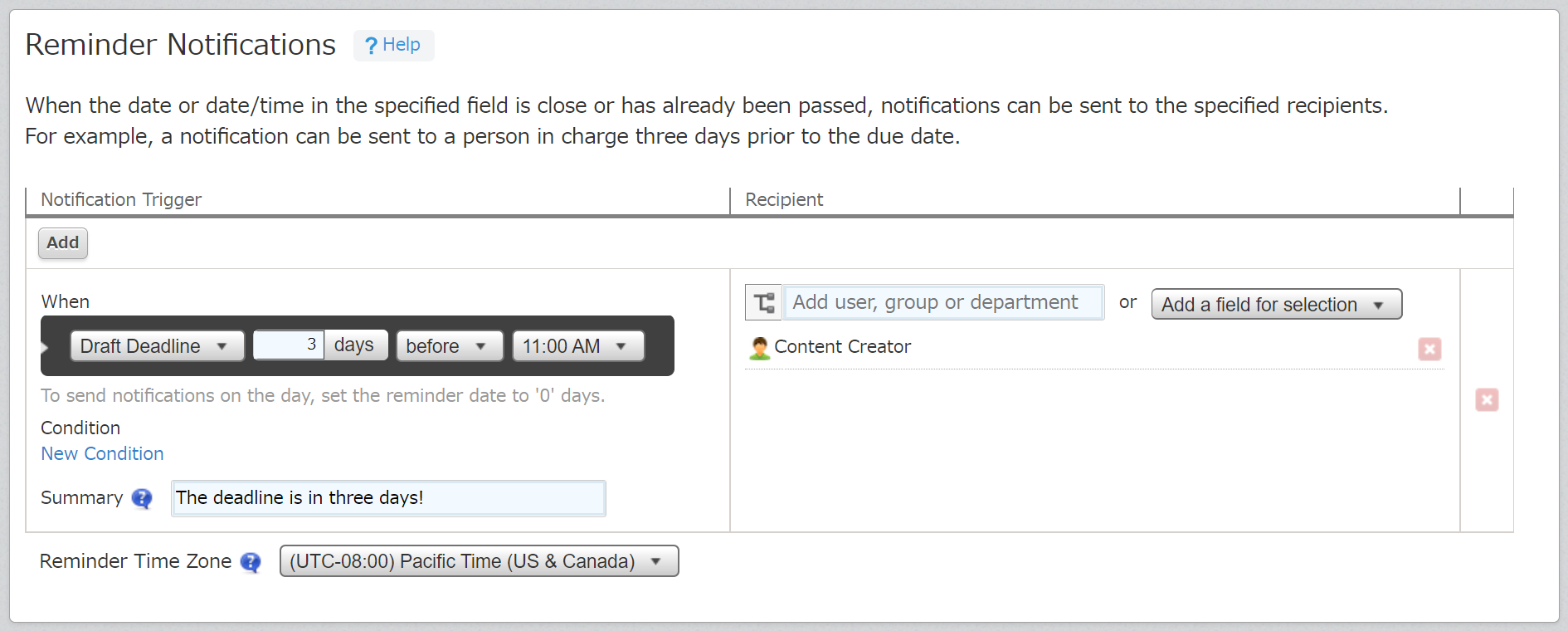
Task: Click the Notification Trigger column header
Action: tap(121, 200)
